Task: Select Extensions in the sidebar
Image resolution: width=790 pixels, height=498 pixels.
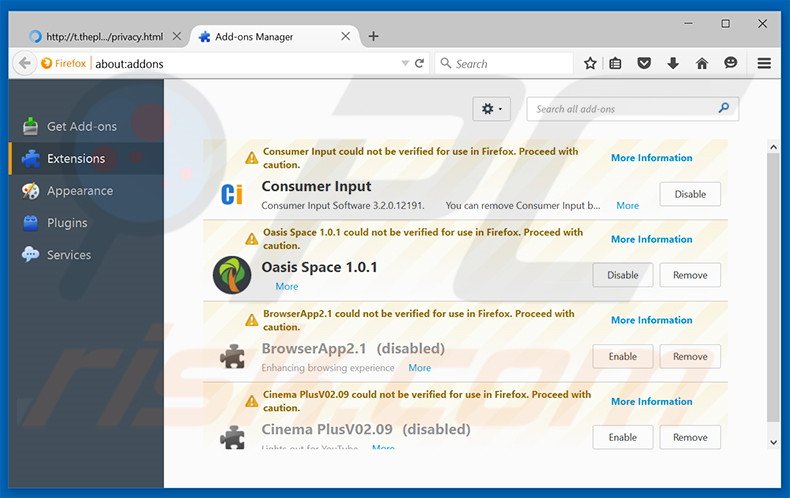Action: pyautogui.click(x=86, y=159)
